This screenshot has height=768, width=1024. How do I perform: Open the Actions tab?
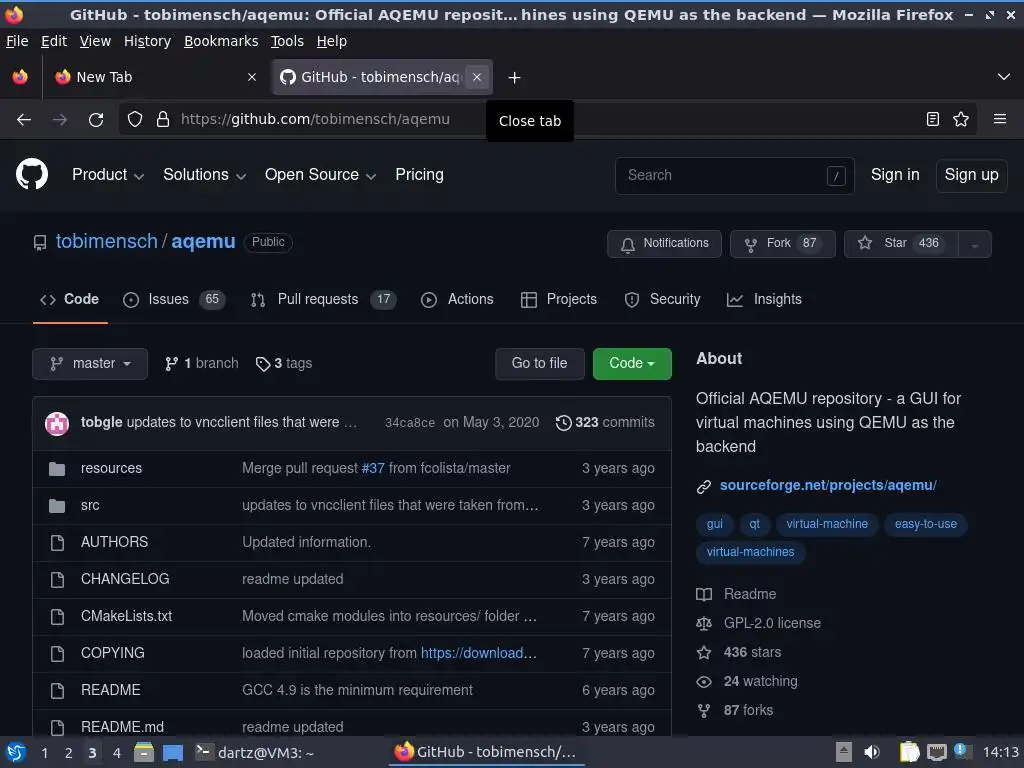click(457, 299)
